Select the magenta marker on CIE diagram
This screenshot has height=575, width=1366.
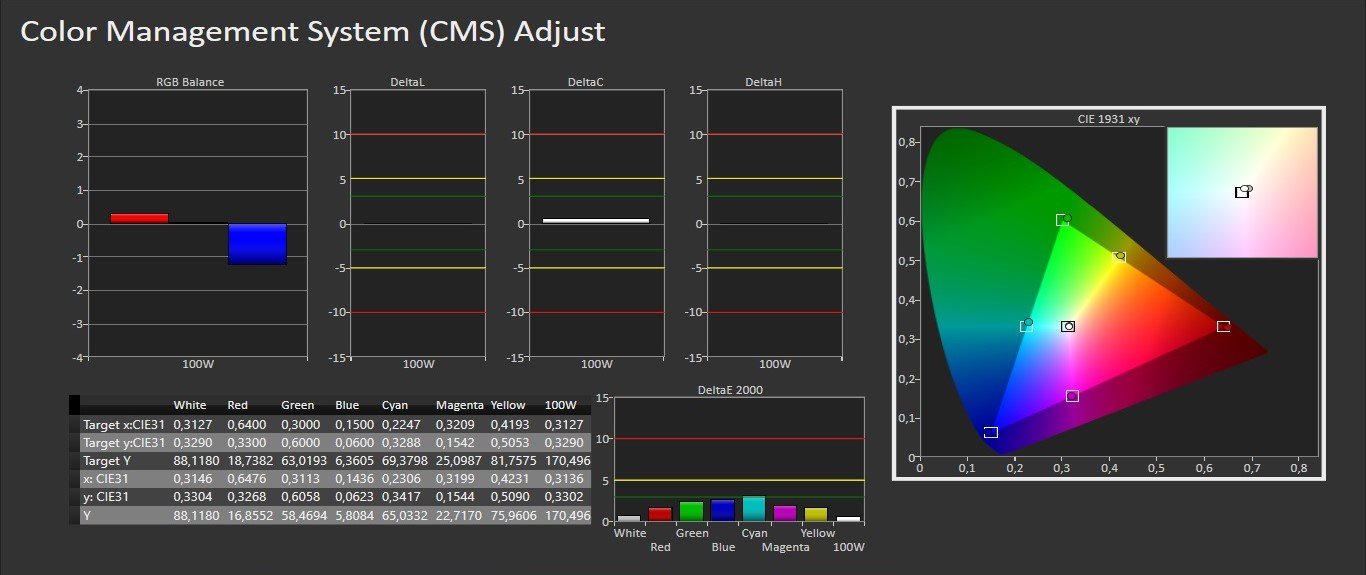(1072, 396)
